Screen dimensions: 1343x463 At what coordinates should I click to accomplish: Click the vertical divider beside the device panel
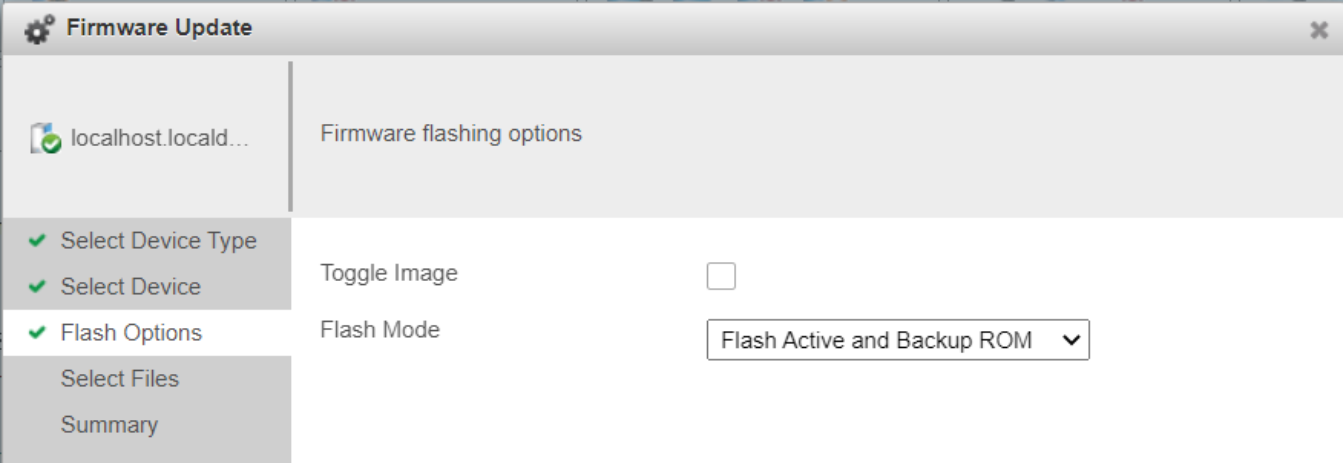point(291,136)
